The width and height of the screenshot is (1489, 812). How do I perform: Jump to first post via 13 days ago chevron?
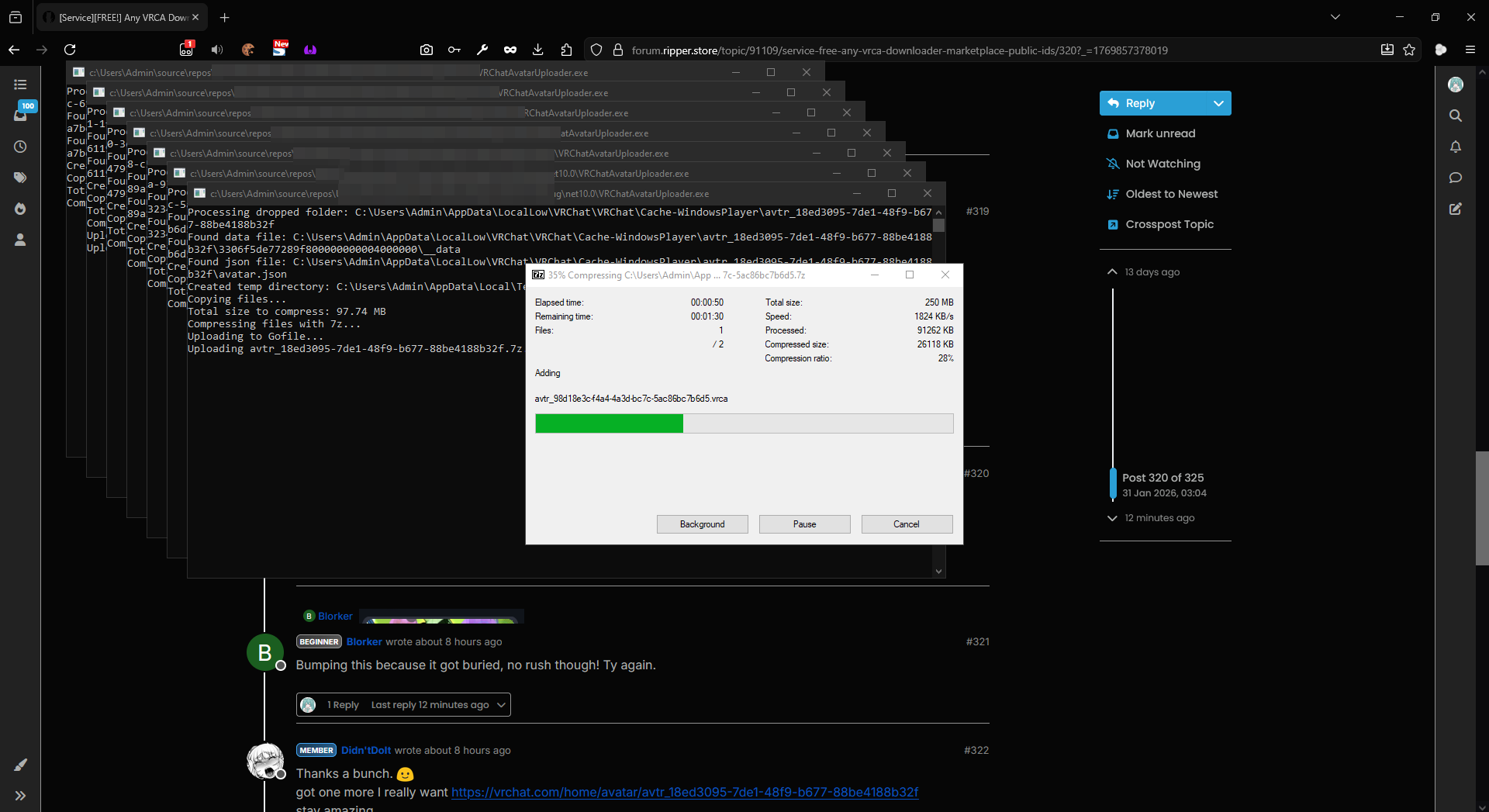coord(1112,272)
